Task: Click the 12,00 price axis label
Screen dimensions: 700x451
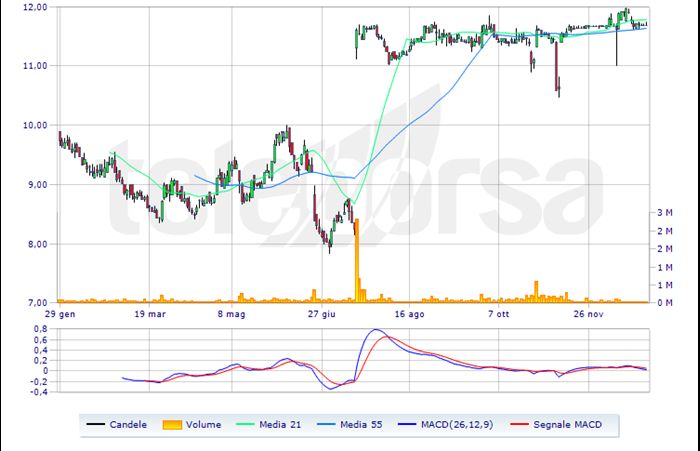Action: tap(35, 7)
